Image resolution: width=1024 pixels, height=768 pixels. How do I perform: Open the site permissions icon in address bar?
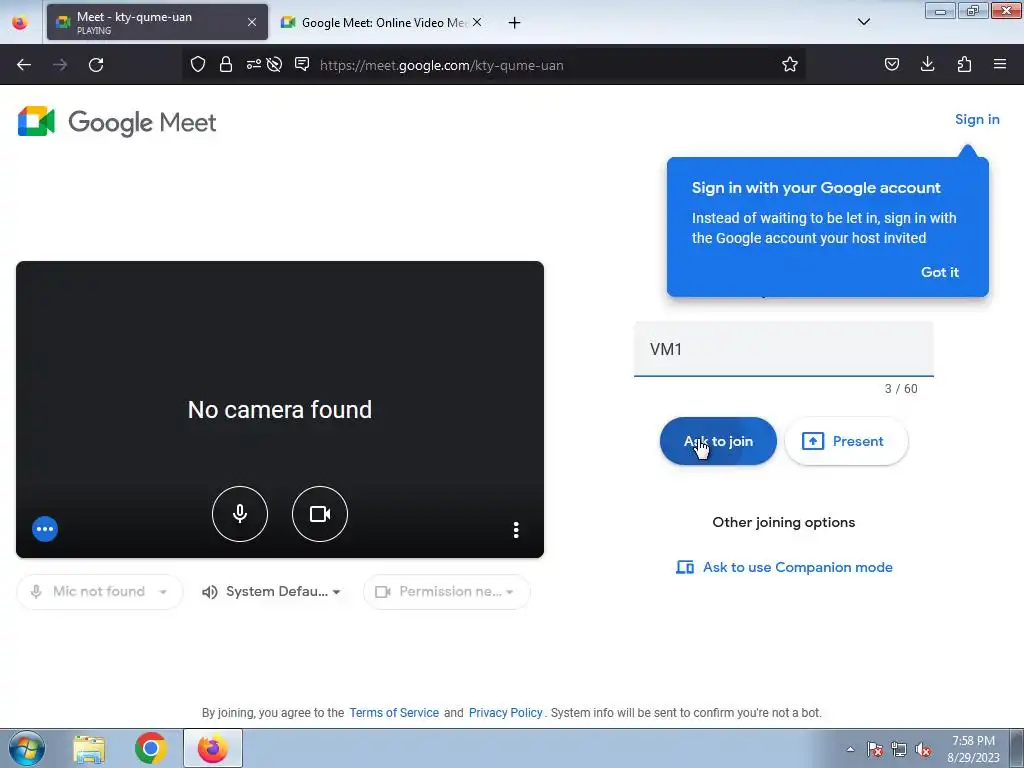(x=253, y=64)
